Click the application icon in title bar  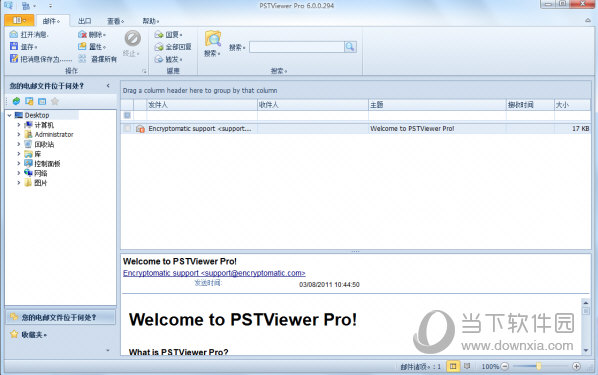pos(8,5)
